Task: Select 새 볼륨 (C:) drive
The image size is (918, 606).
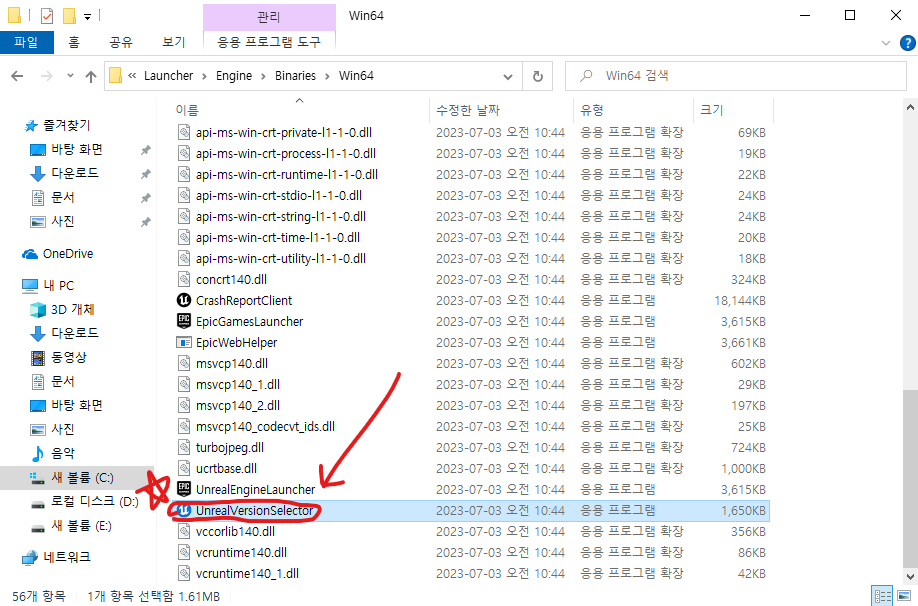Action: 71,478
